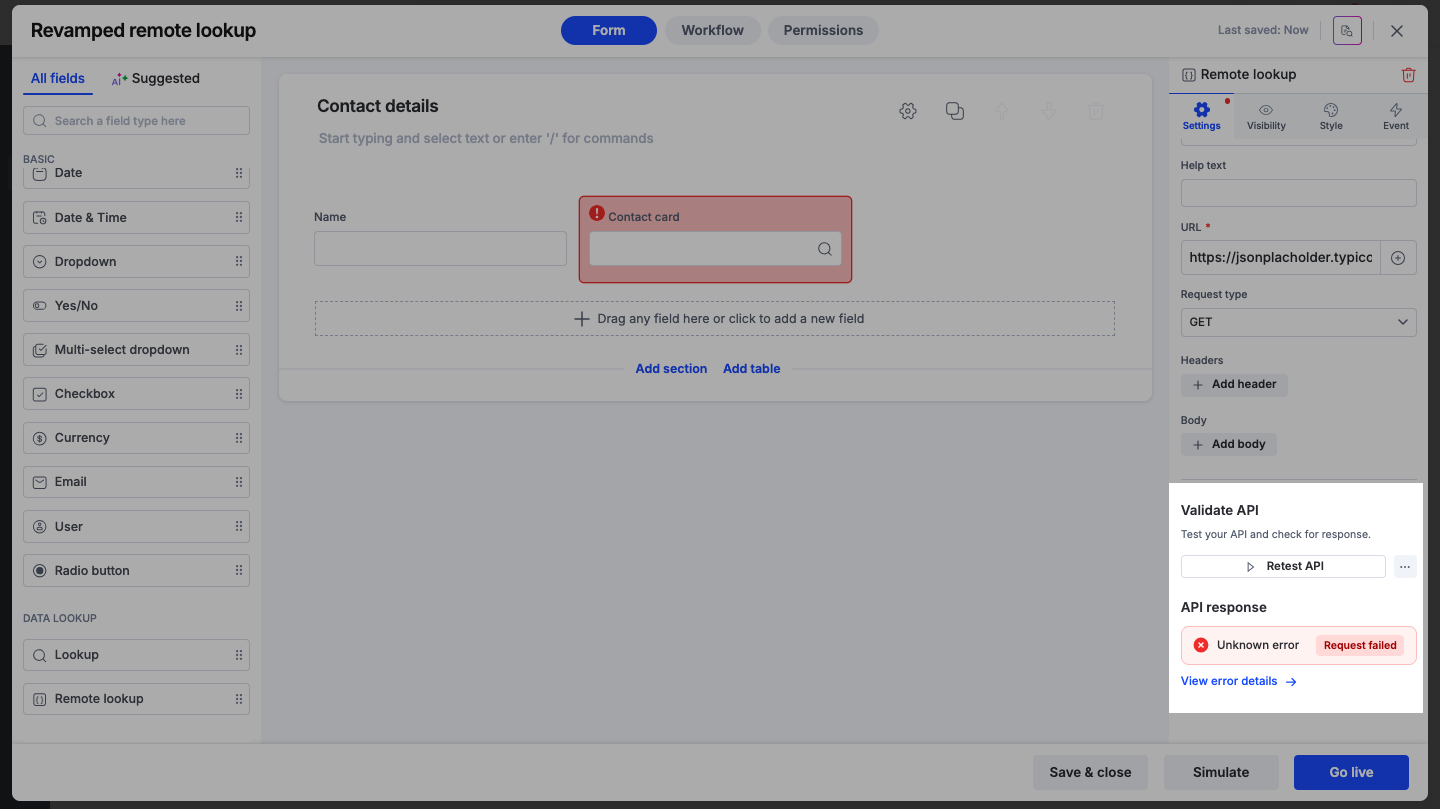The width and height of the screenshot is (1440, 809).
Task: Click the red error icon beside Unknown error
Action: (1201, 645)
